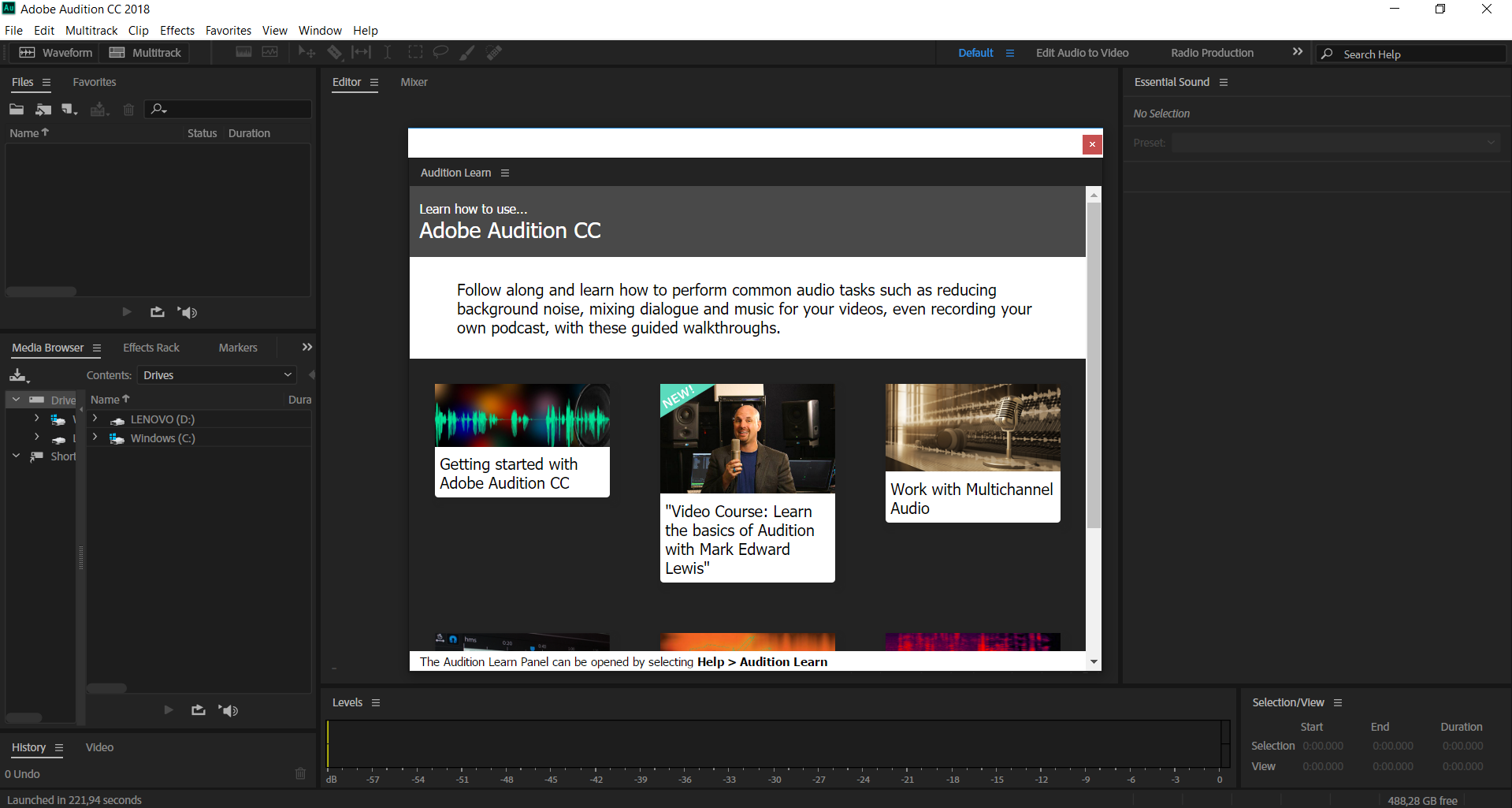Select the Paintbrush Selection tool
Viewport: 1512px width, 808px height.
[x=467, y=52]
